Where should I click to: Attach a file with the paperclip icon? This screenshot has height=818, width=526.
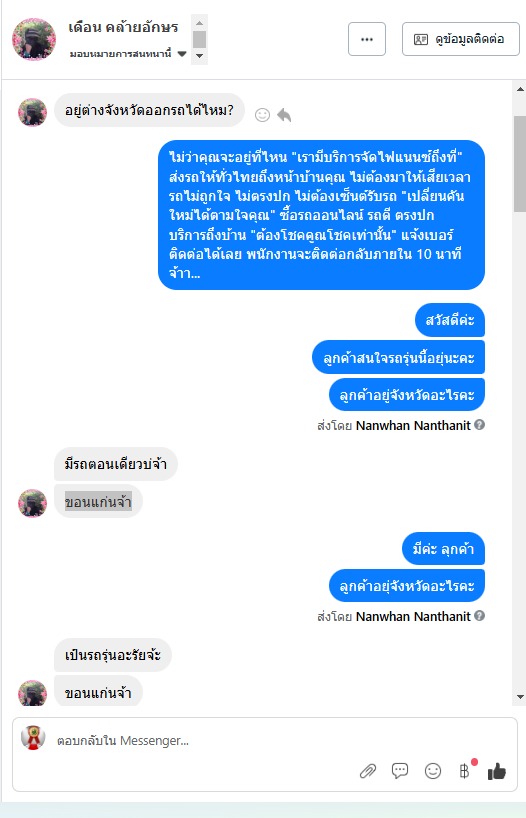click(368, 771)
